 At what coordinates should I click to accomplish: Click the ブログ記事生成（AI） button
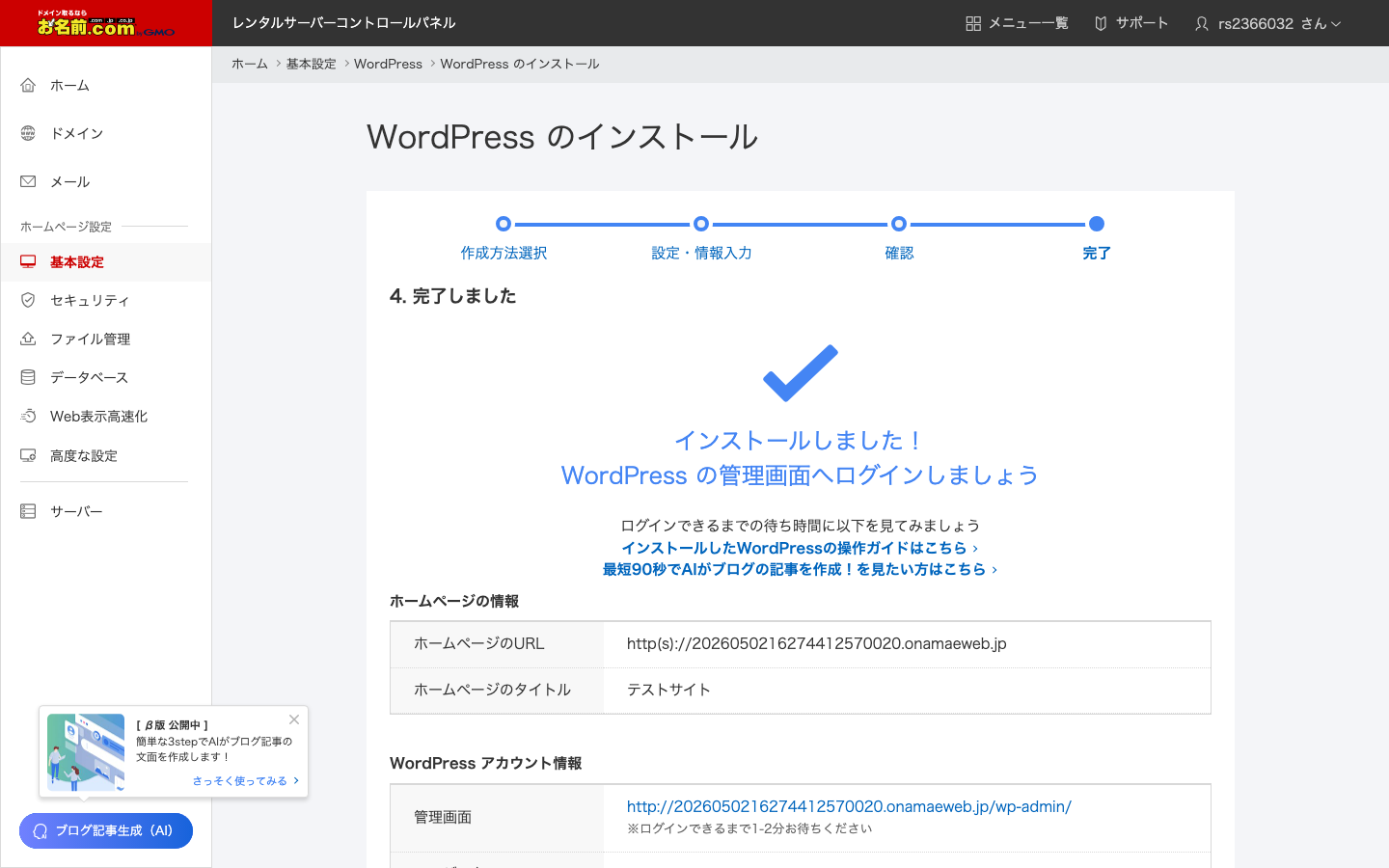[106, 831]
